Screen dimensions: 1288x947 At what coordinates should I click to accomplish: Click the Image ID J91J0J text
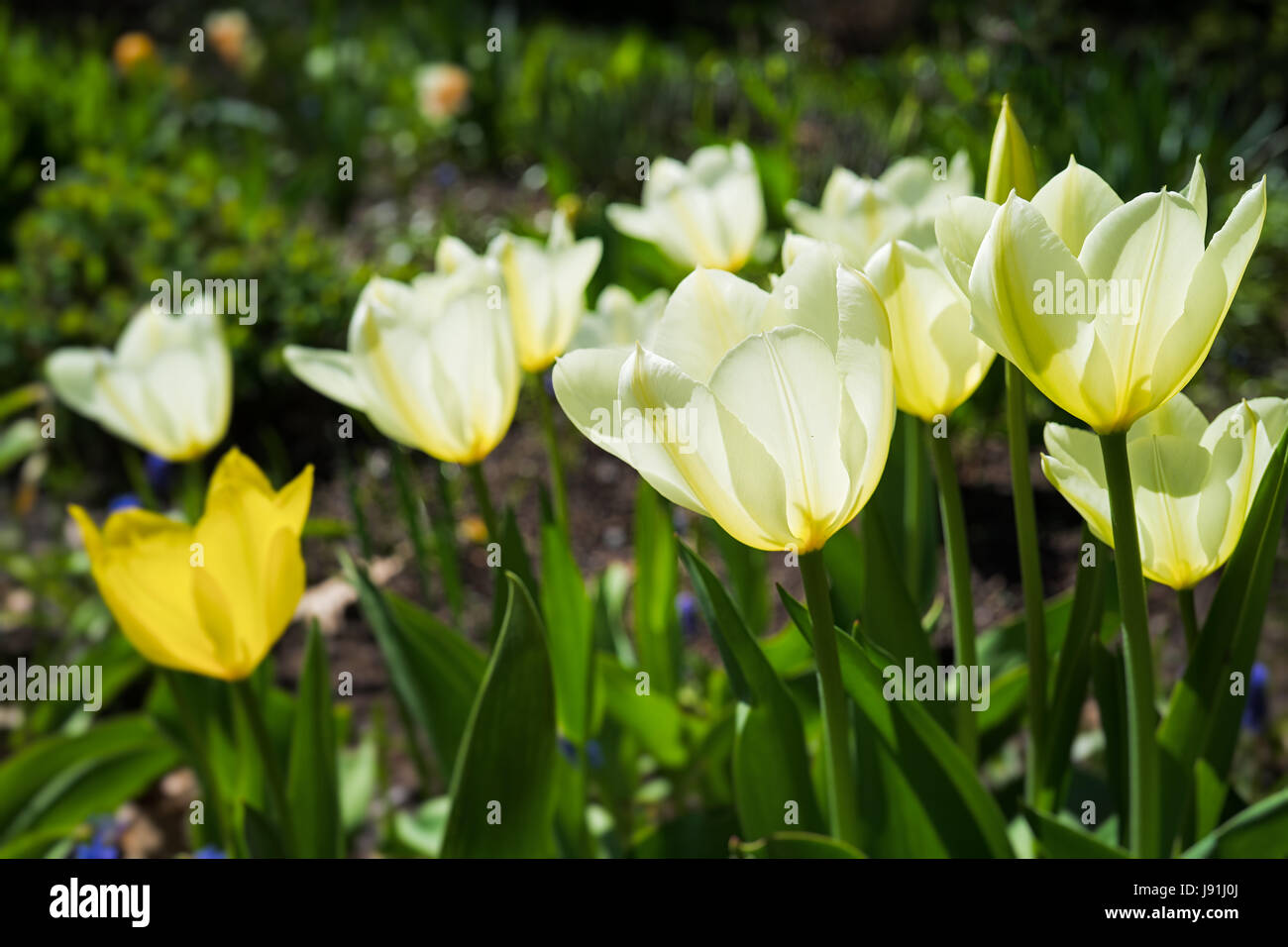pos(1188,891)
